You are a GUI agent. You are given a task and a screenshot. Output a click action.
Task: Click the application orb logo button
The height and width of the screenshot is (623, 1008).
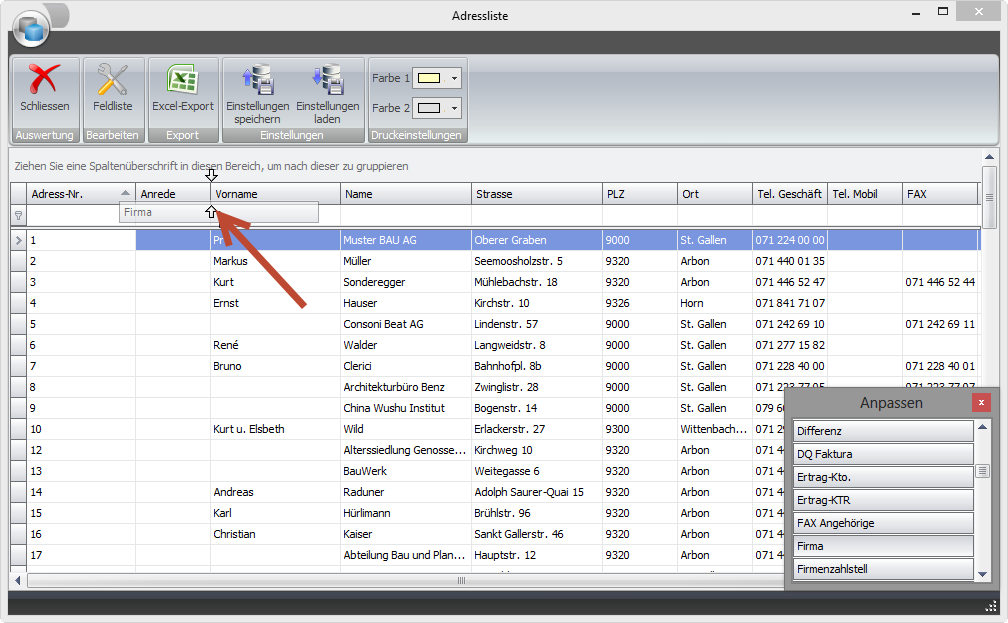pos(31,28)
